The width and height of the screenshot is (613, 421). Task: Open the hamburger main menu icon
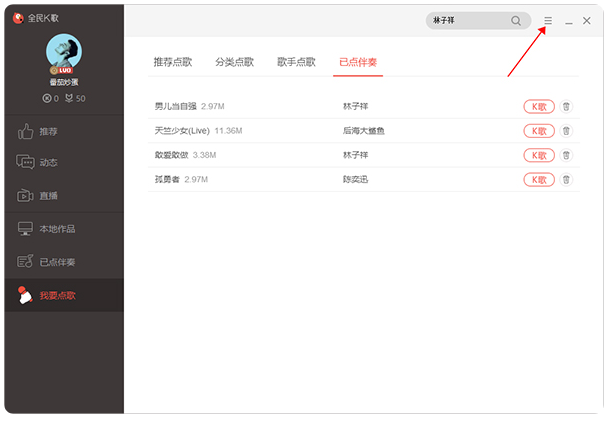(548, 21)
